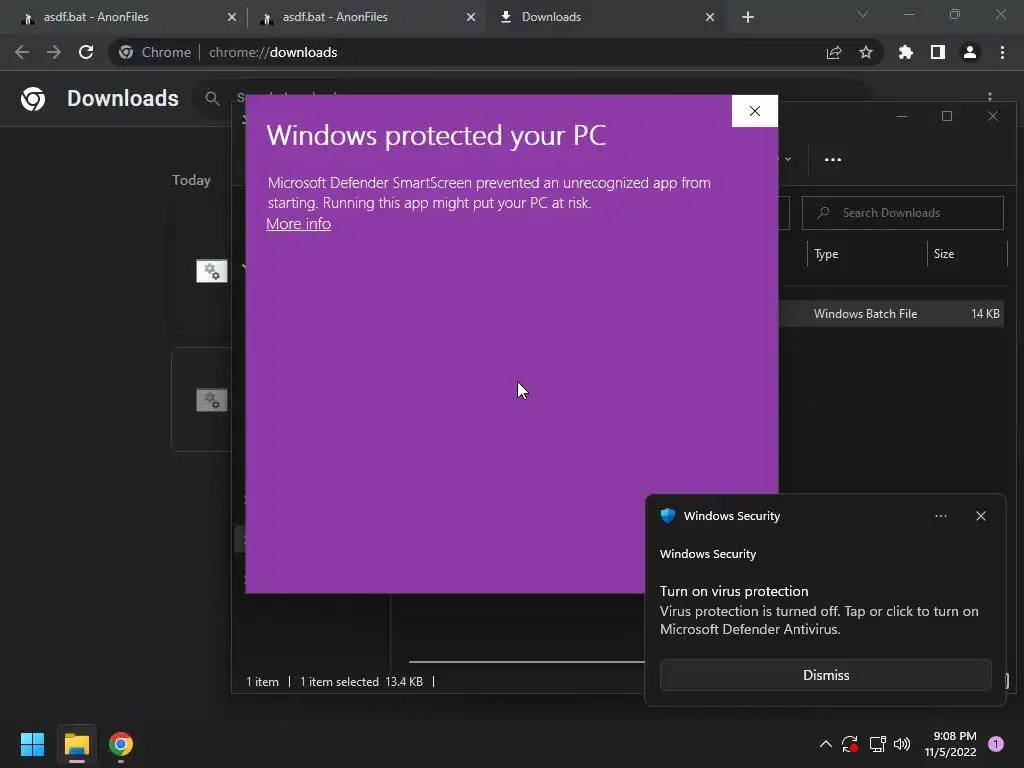Reload the Chrome downloads page

coord(86,52)
